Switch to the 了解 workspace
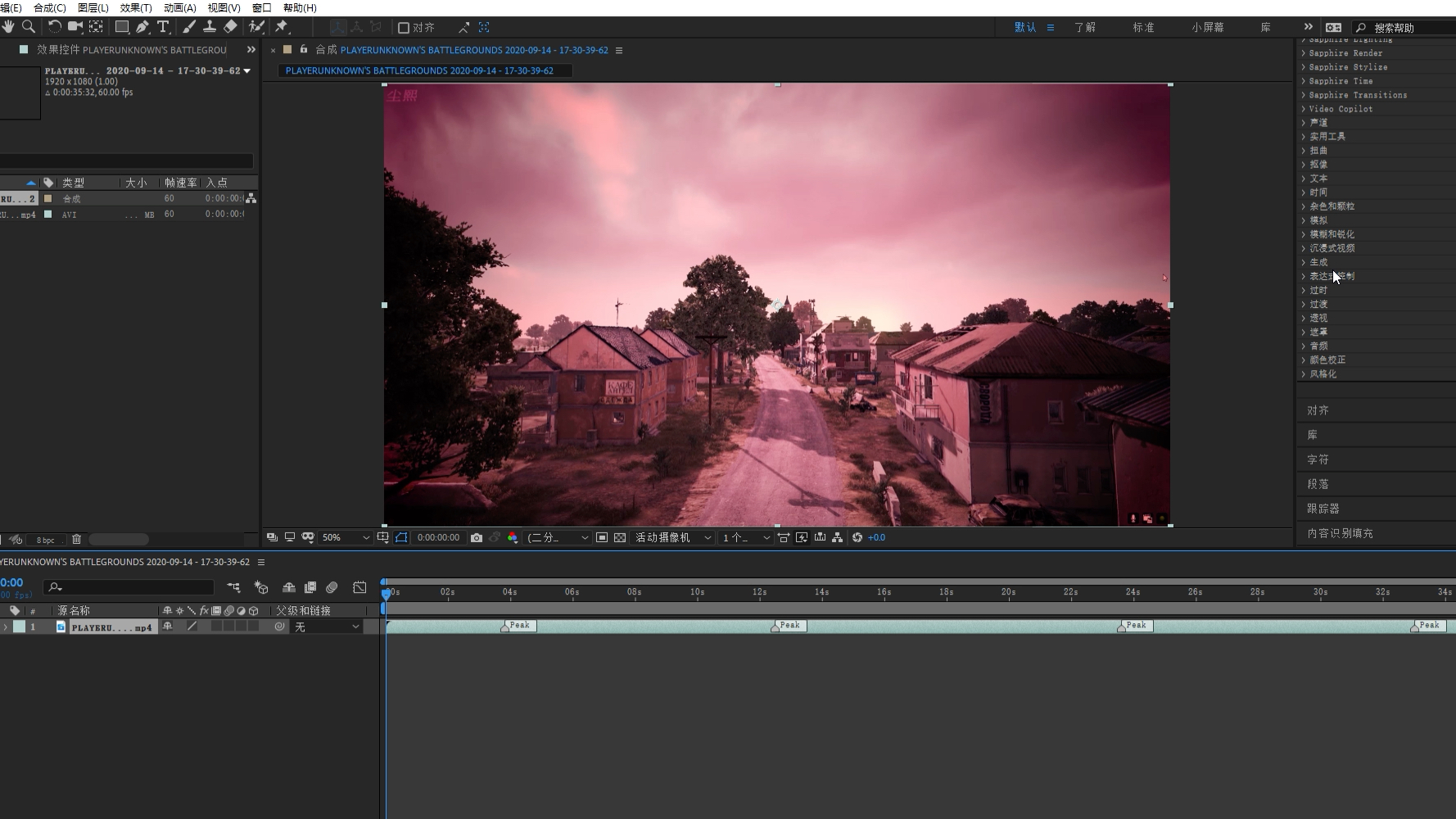 click(1084, 27)
